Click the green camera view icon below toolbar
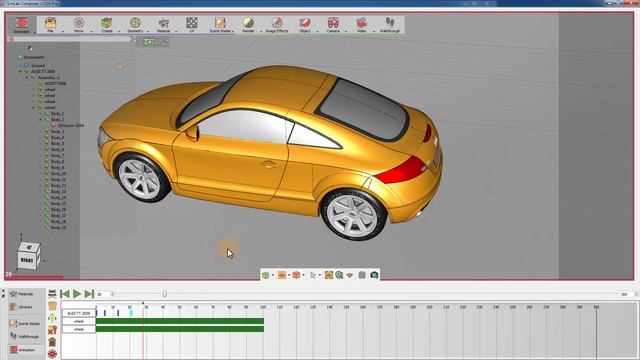The width and height of the screenshot is (640, 360). 149,42
